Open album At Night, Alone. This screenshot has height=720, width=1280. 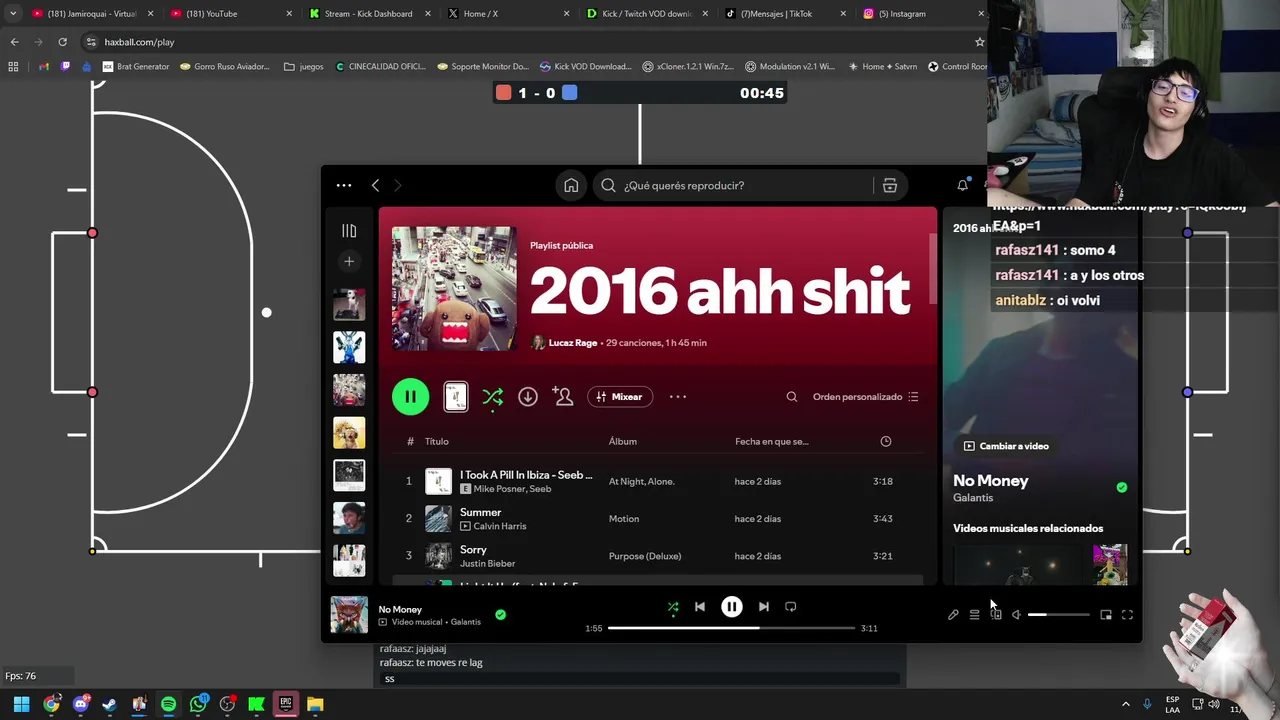641,481
